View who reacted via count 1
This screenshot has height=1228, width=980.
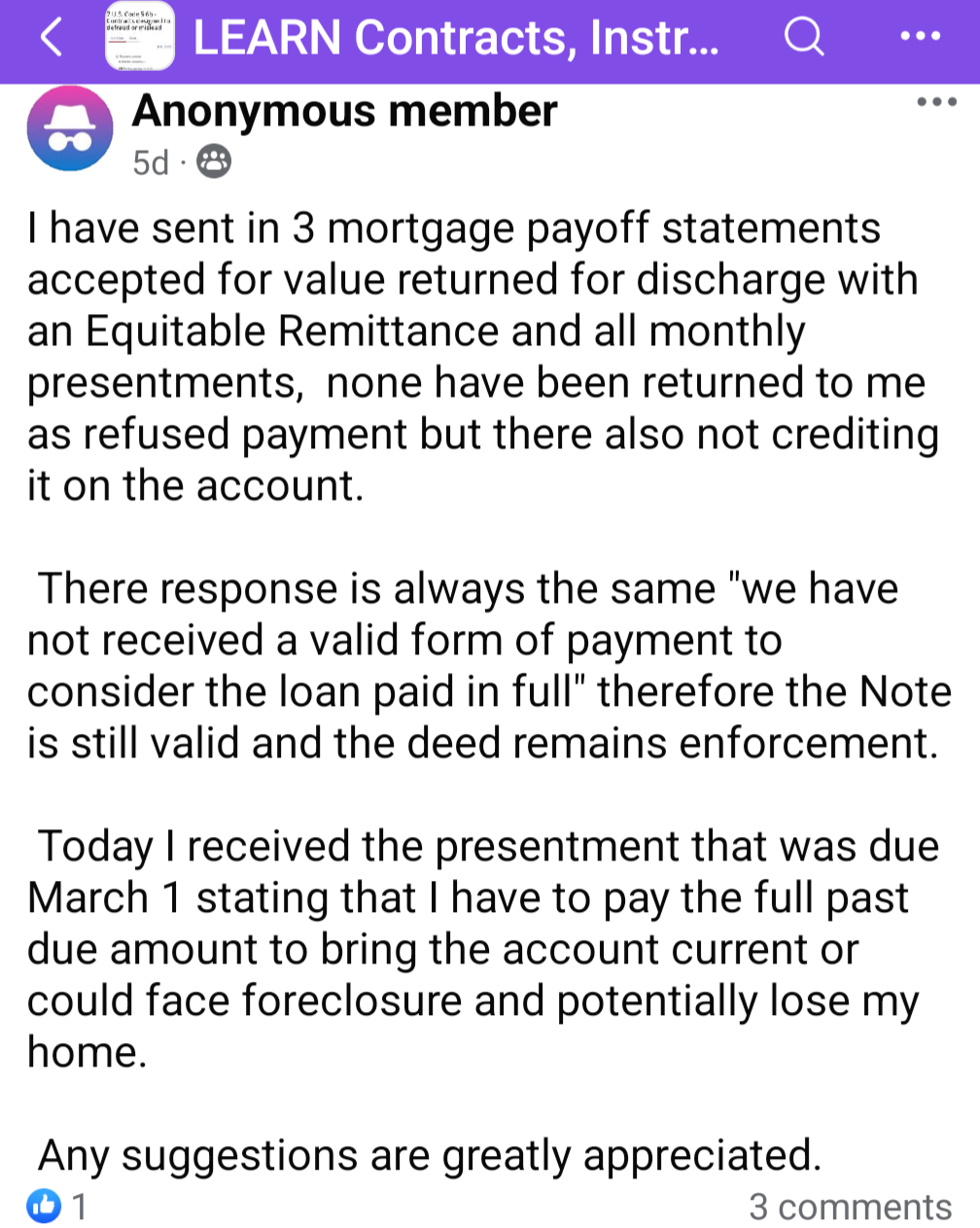(x=80, y=1207)
